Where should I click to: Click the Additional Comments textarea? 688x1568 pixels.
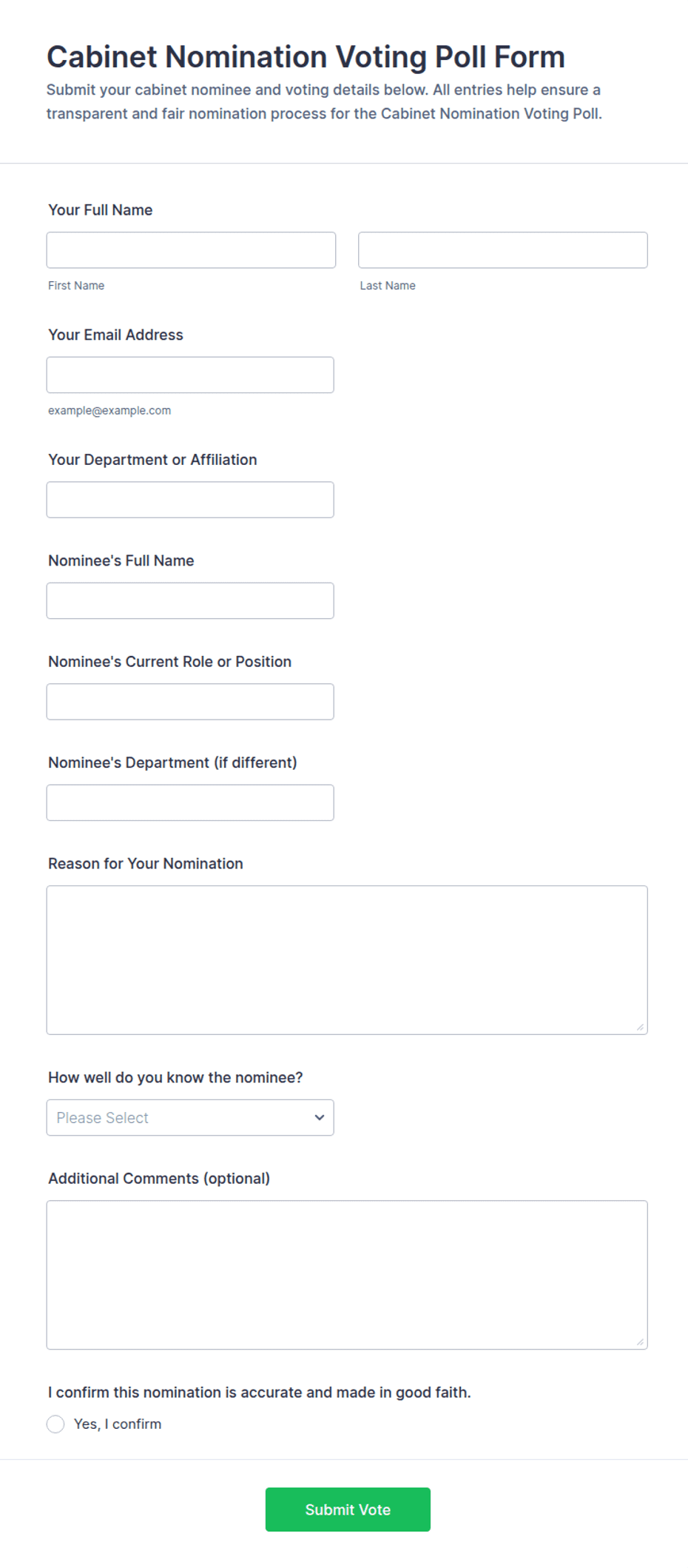point(347,1275)
